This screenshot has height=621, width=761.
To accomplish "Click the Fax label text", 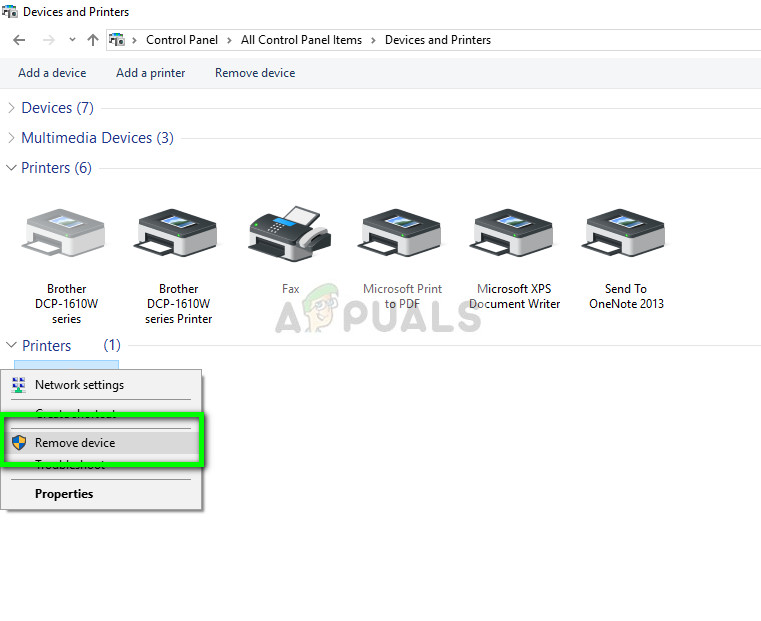I will click(290, 289).
